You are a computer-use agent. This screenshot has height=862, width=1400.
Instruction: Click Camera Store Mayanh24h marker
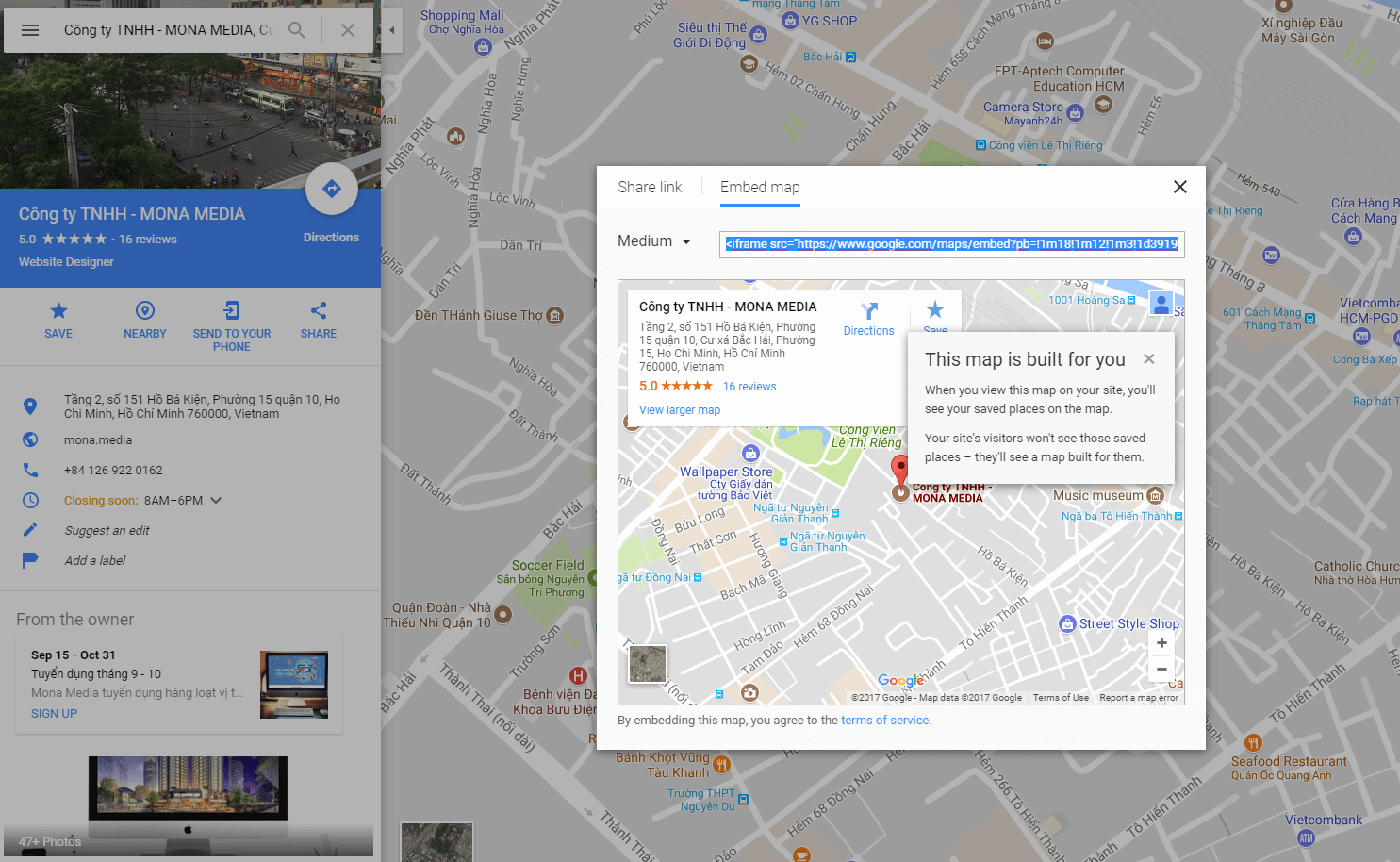[x=1076, y=113]
